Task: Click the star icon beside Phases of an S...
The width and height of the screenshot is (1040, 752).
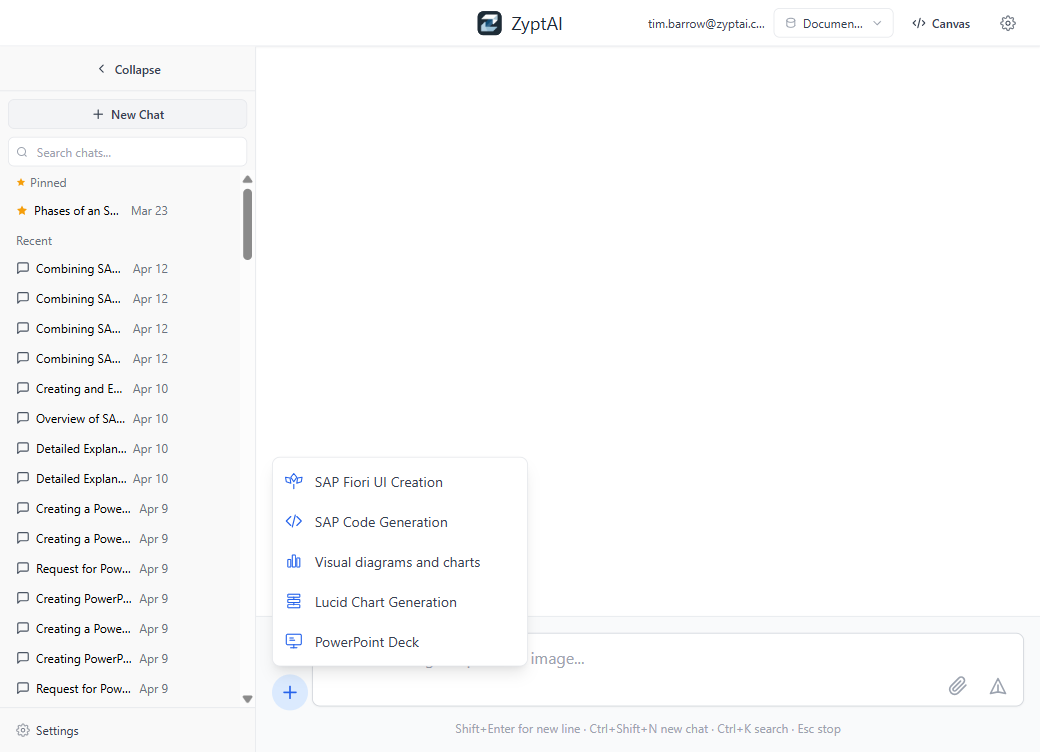Action: click(x=22, y=211)
